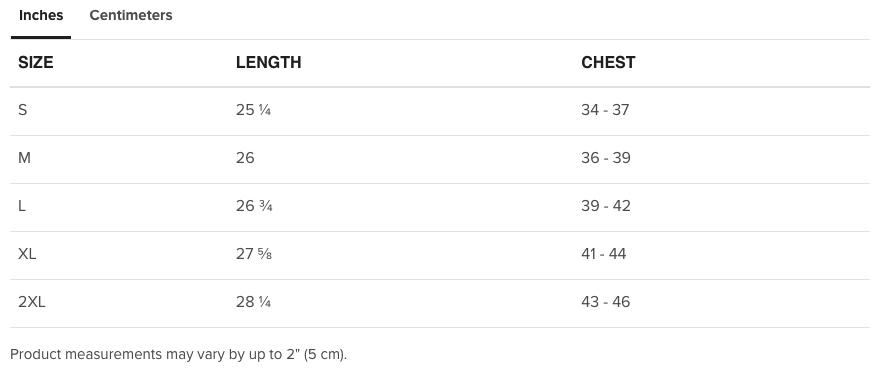Click the 26 ¾ length value

point(254,206)
